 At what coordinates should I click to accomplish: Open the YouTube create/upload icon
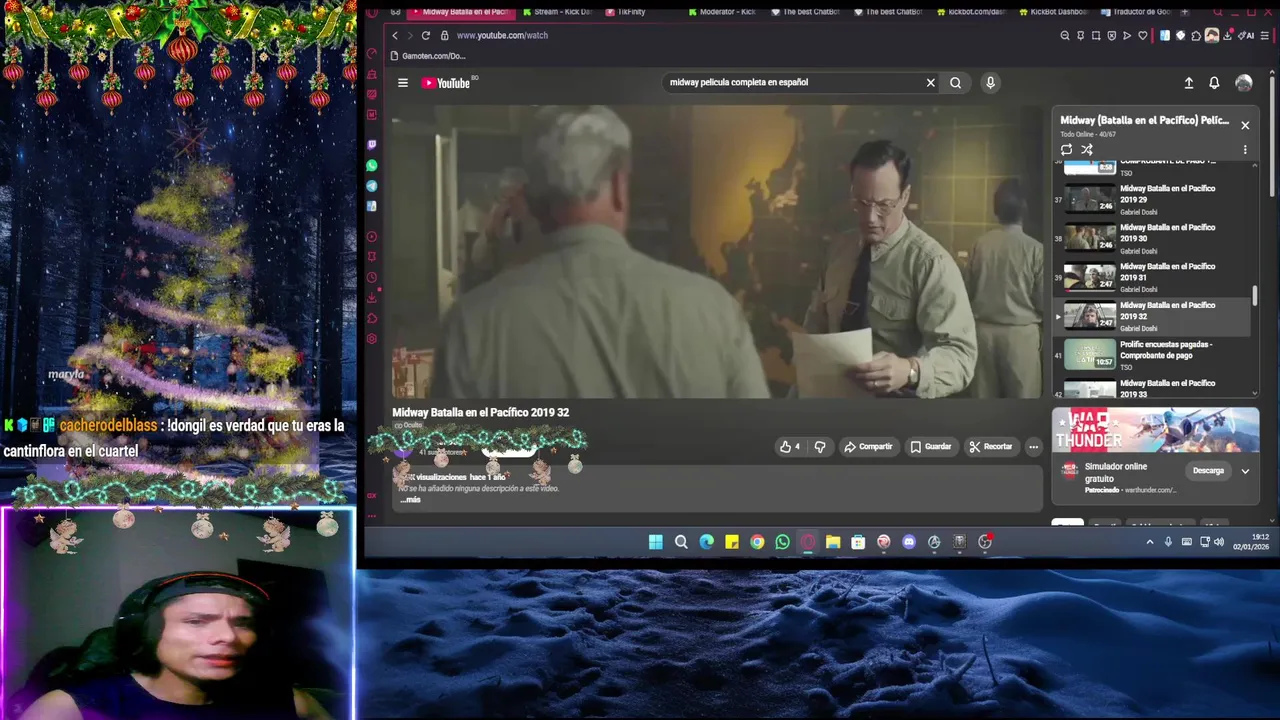tap(1188, 83)
